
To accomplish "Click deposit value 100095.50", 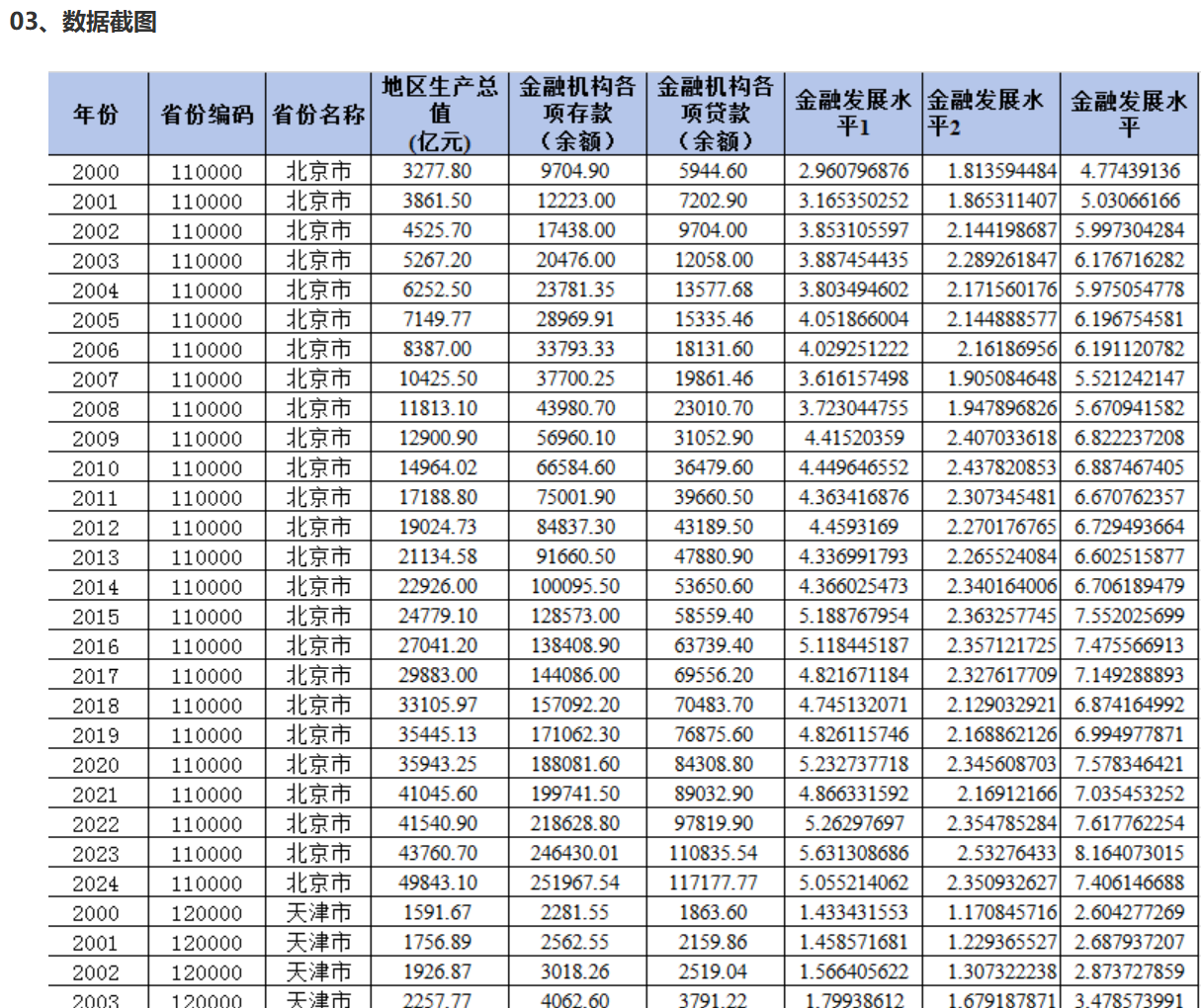I will point(575,586).
